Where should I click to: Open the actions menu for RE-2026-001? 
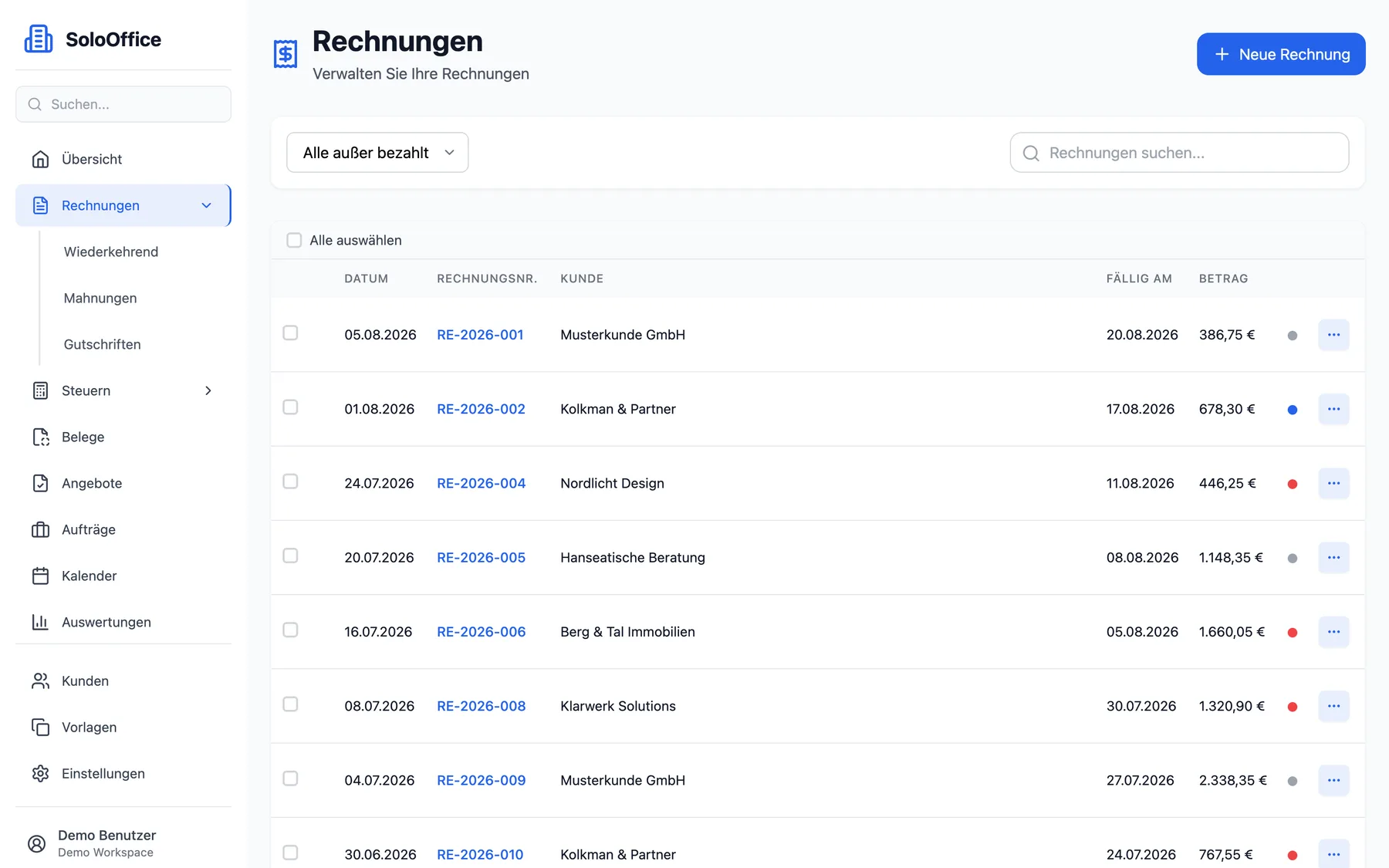[x=1333, y=335]
